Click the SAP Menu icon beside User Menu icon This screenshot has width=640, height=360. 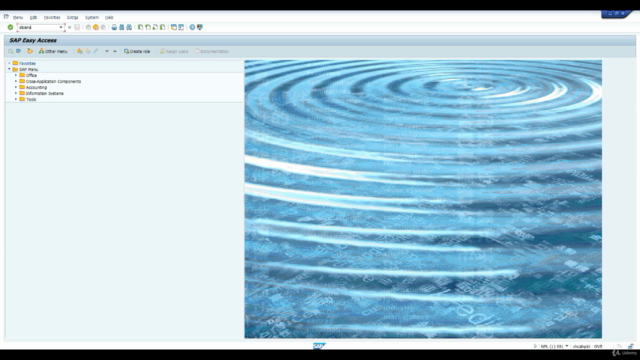point(19,51)
